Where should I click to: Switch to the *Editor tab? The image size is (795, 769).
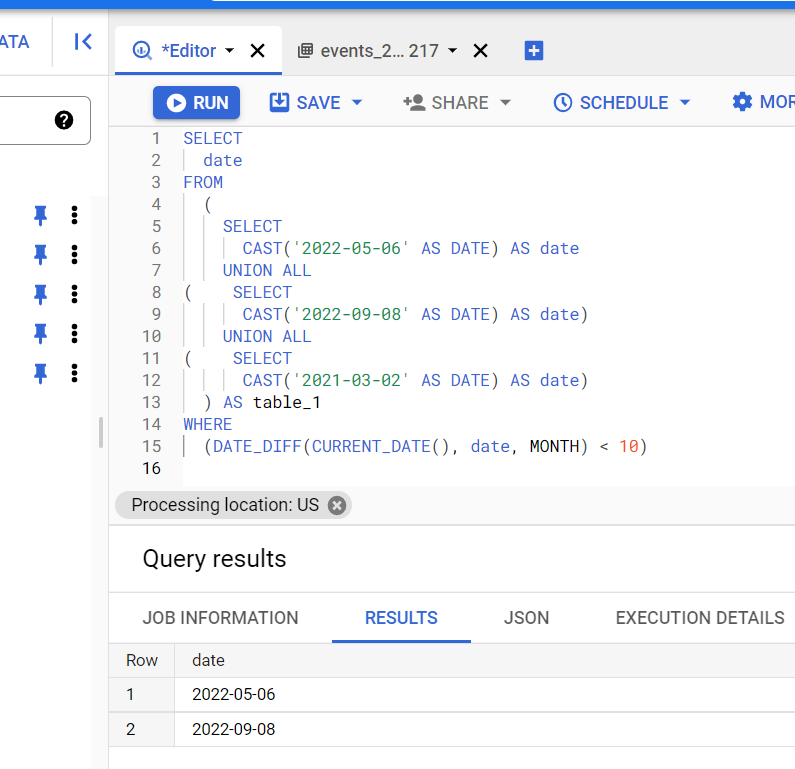point(189,51)
